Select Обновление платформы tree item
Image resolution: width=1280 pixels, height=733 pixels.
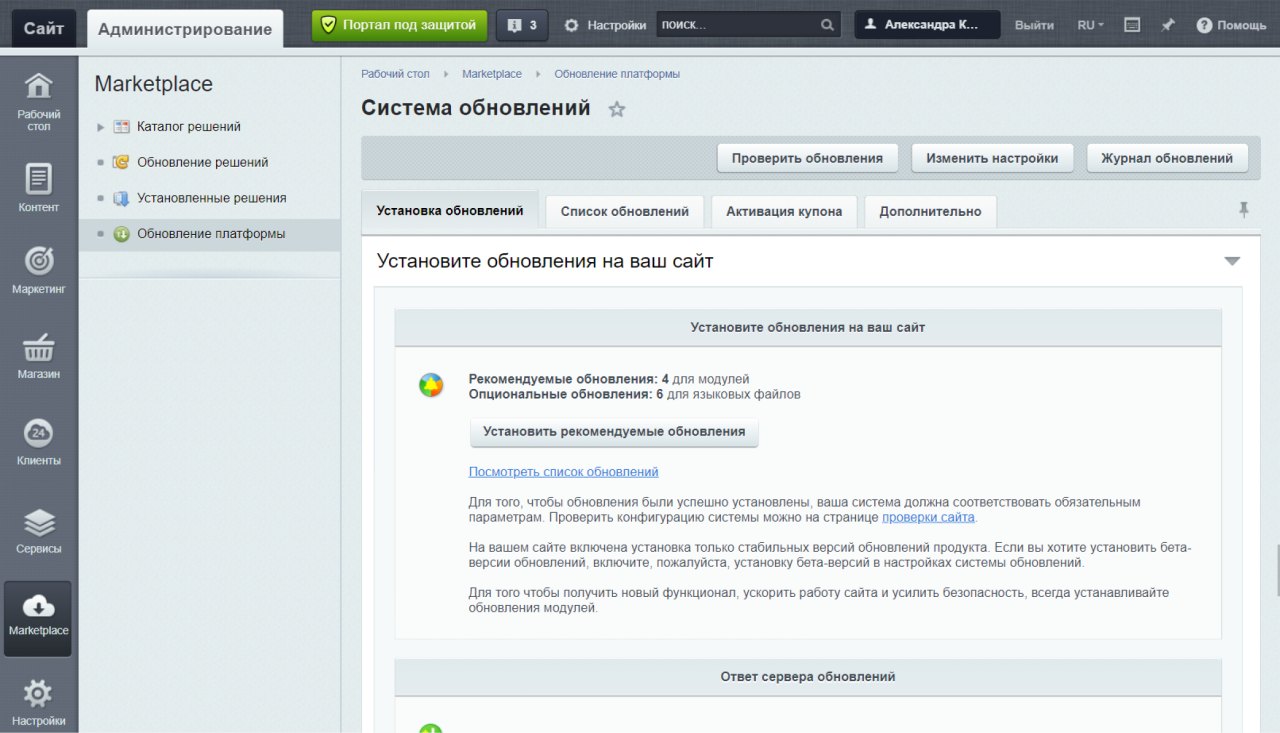click(211, 234)
